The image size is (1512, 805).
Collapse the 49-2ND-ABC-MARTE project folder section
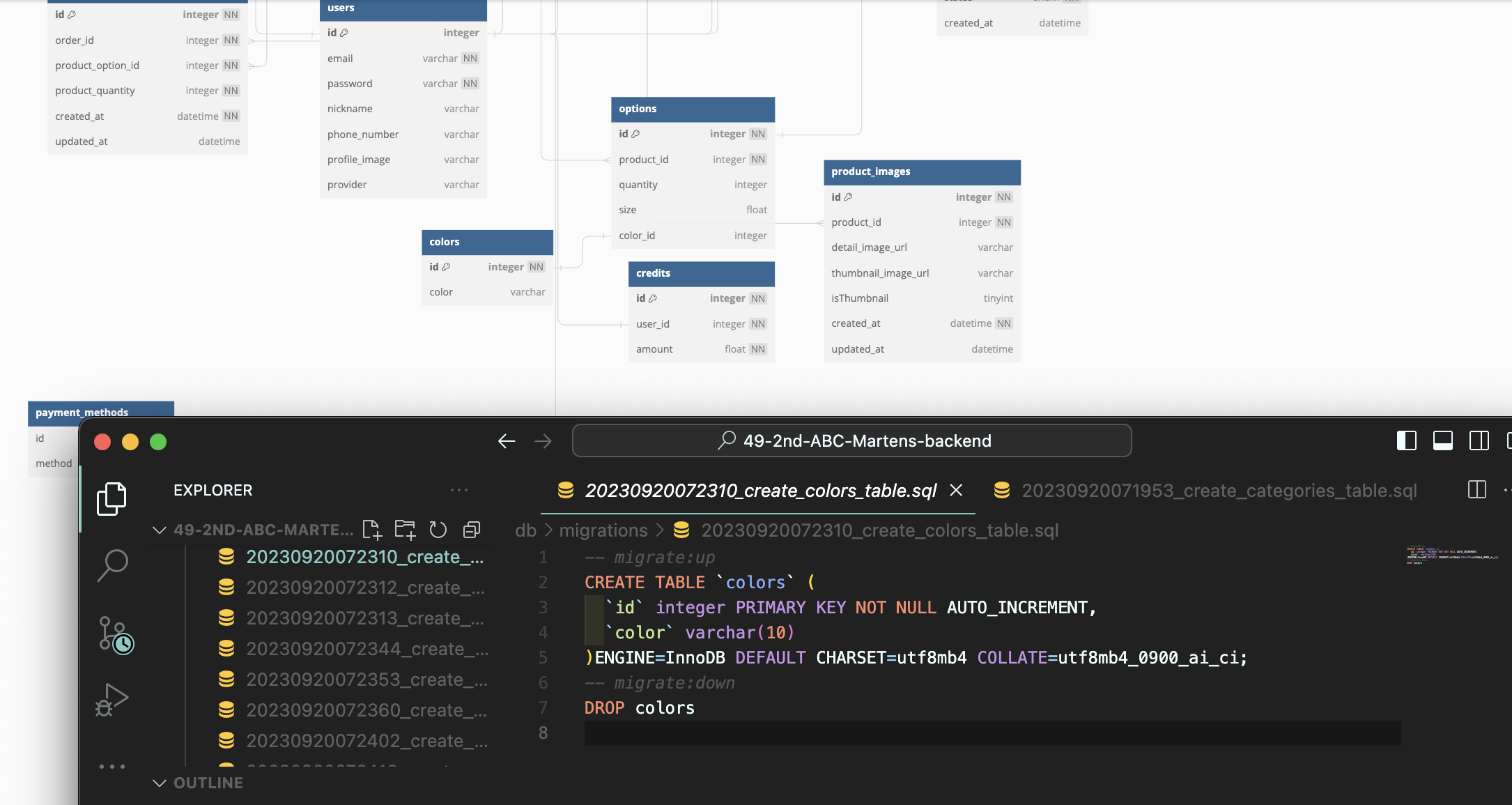click(x=160, y=530)
